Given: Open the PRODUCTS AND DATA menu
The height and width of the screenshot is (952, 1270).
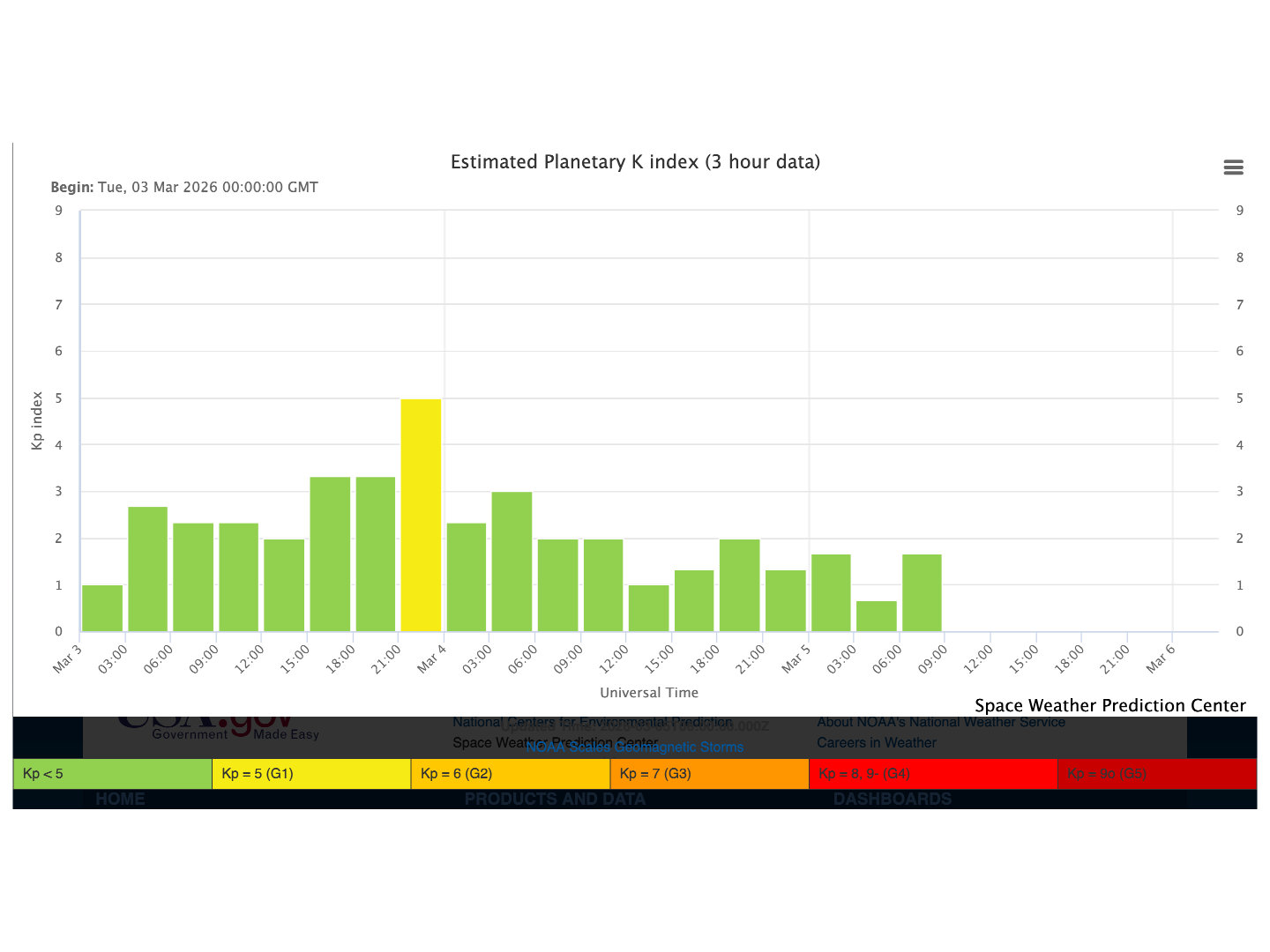Looking at the screenshot, I should pyautogui.click(x=555, y=800).
